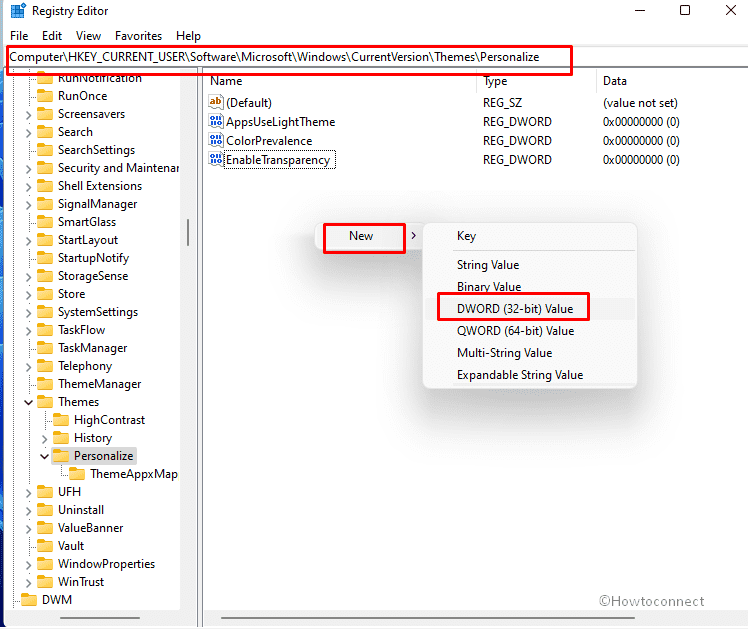748x629 pixels.
Task: Select the ColorPrevalence value name
Action: coord(269,141)
